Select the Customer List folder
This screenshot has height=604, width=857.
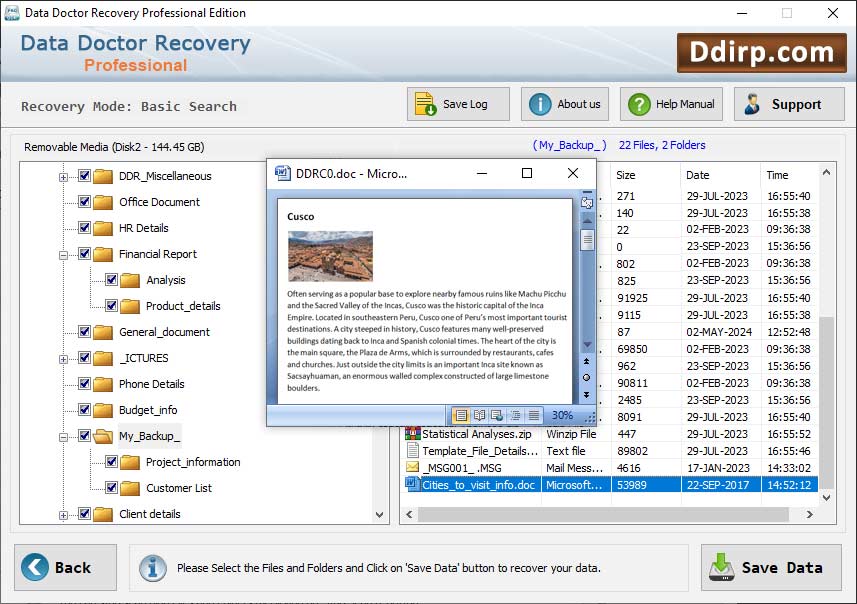coord(179,488)
